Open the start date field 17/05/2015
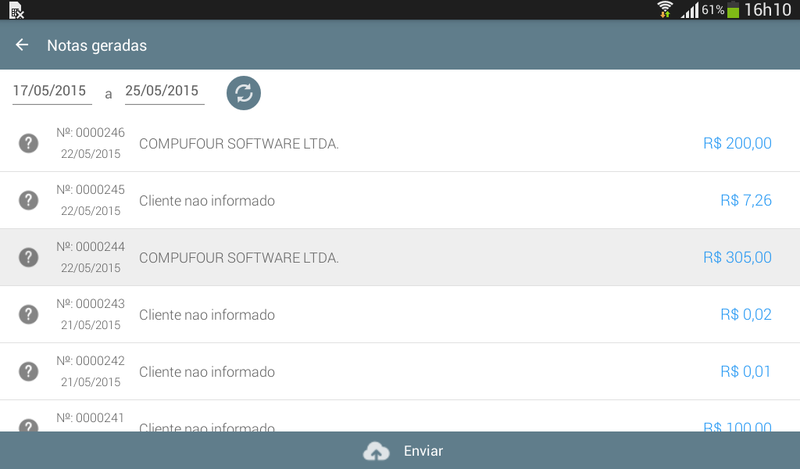Viewport: 800px width, 469px height. [51, 91]
